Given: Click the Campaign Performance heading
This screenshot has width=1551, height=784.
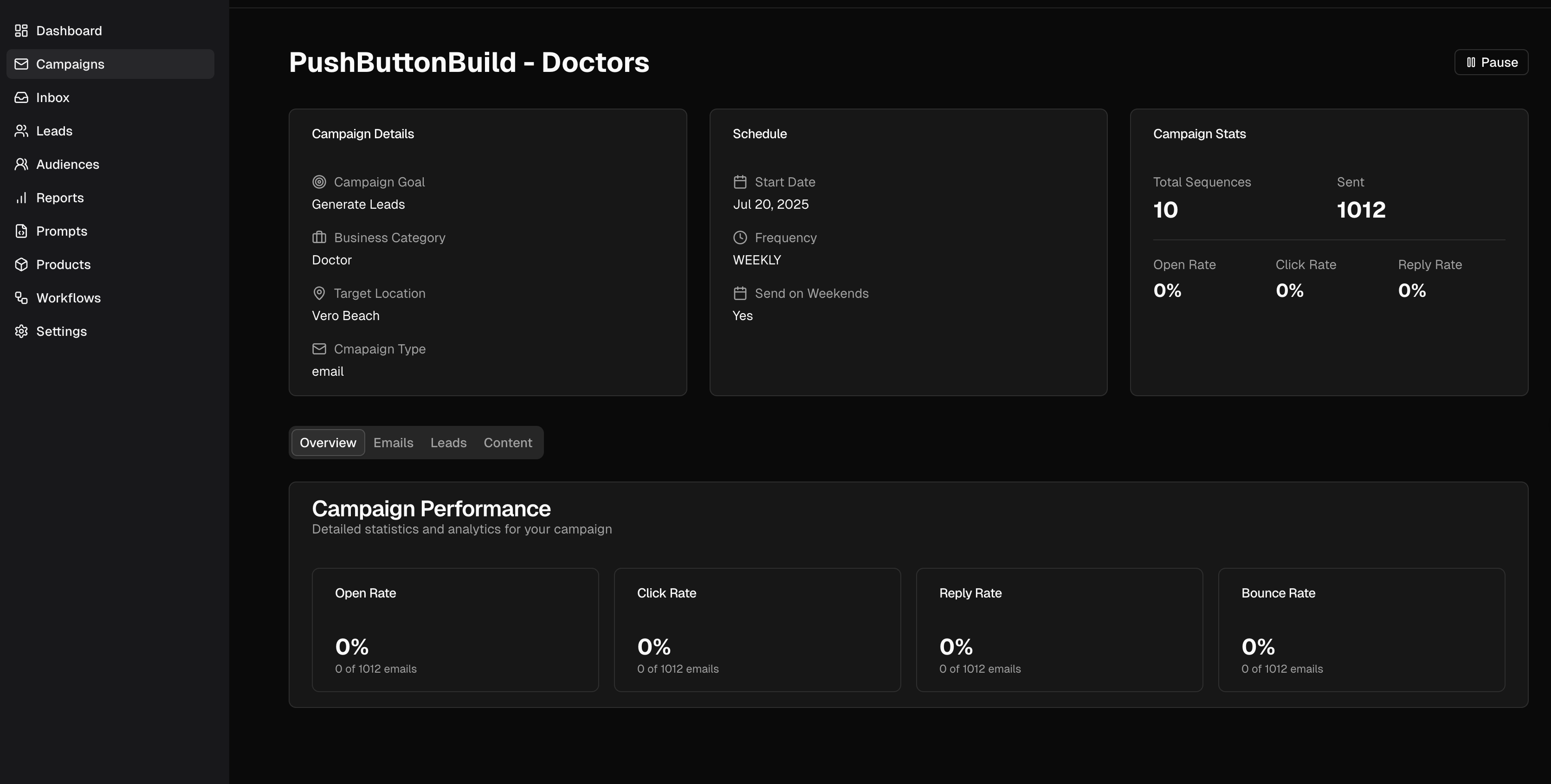Looking at the screenshot, I should [431, 508].
